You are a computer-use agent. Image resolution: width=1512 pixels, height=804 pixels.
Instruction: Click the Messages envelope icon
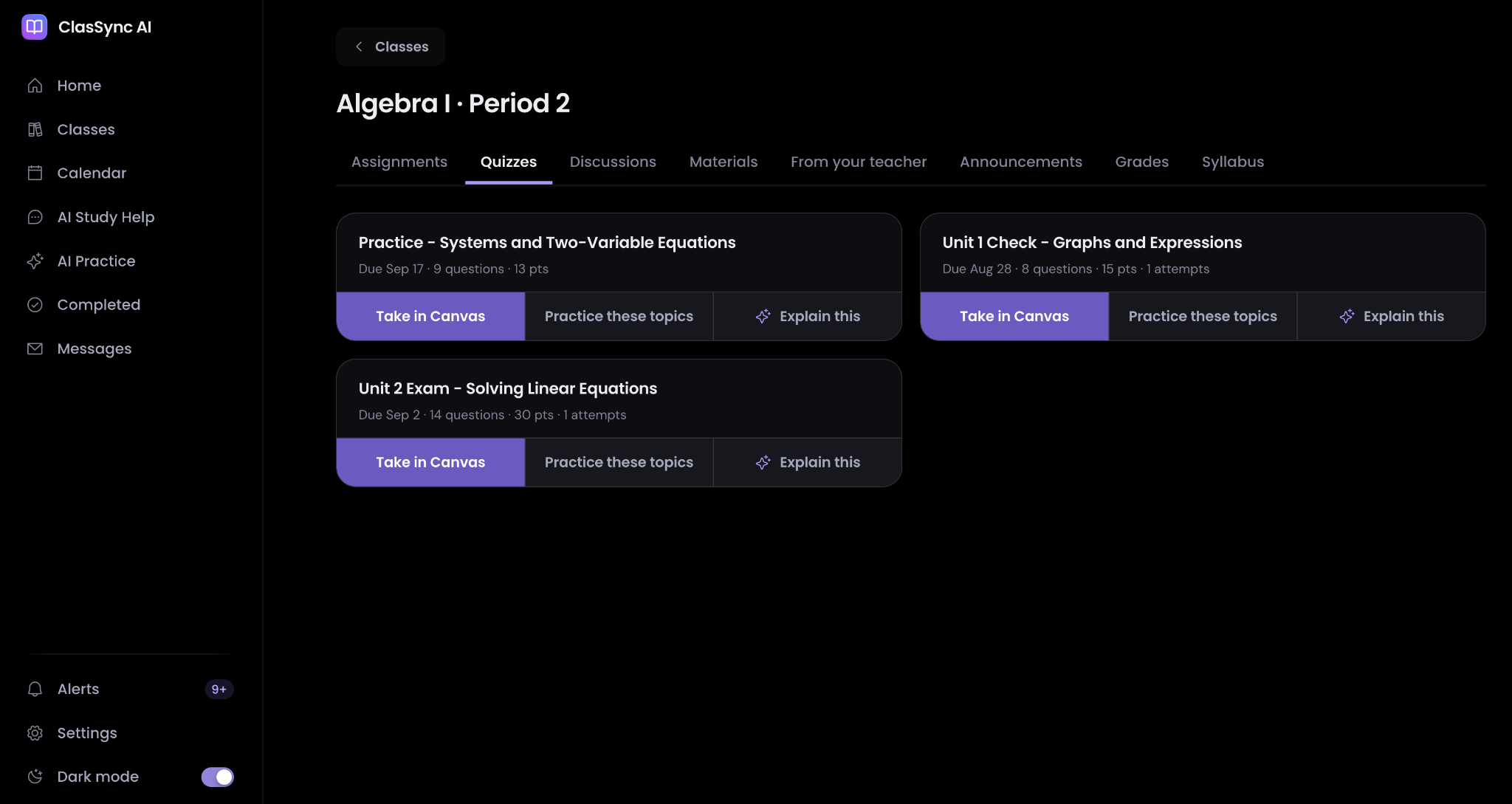[x=35, y=348]
